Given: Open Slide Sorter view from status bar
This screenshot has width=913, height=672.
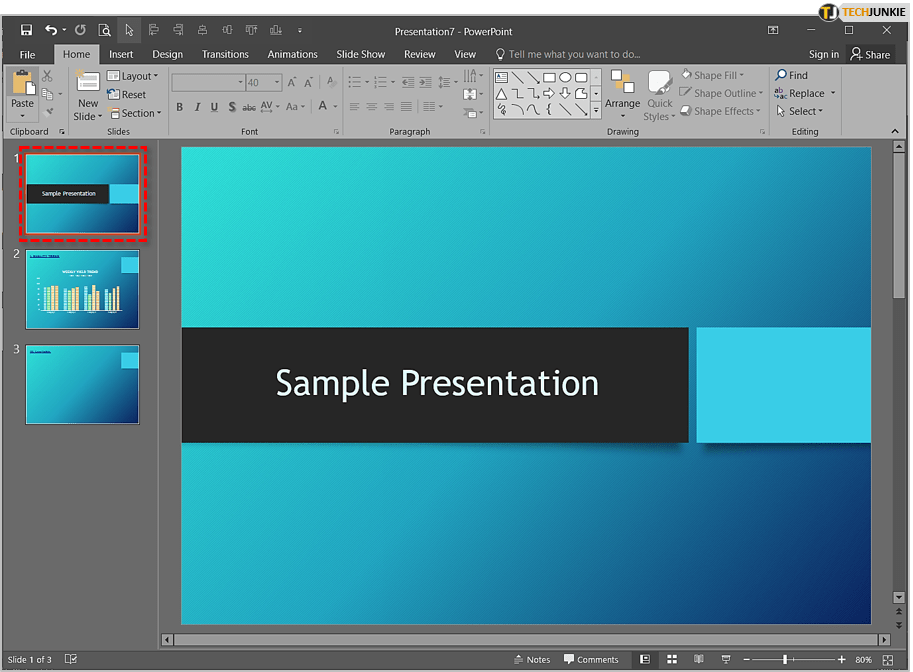Looking at the screenshot, I should point(672,660).
